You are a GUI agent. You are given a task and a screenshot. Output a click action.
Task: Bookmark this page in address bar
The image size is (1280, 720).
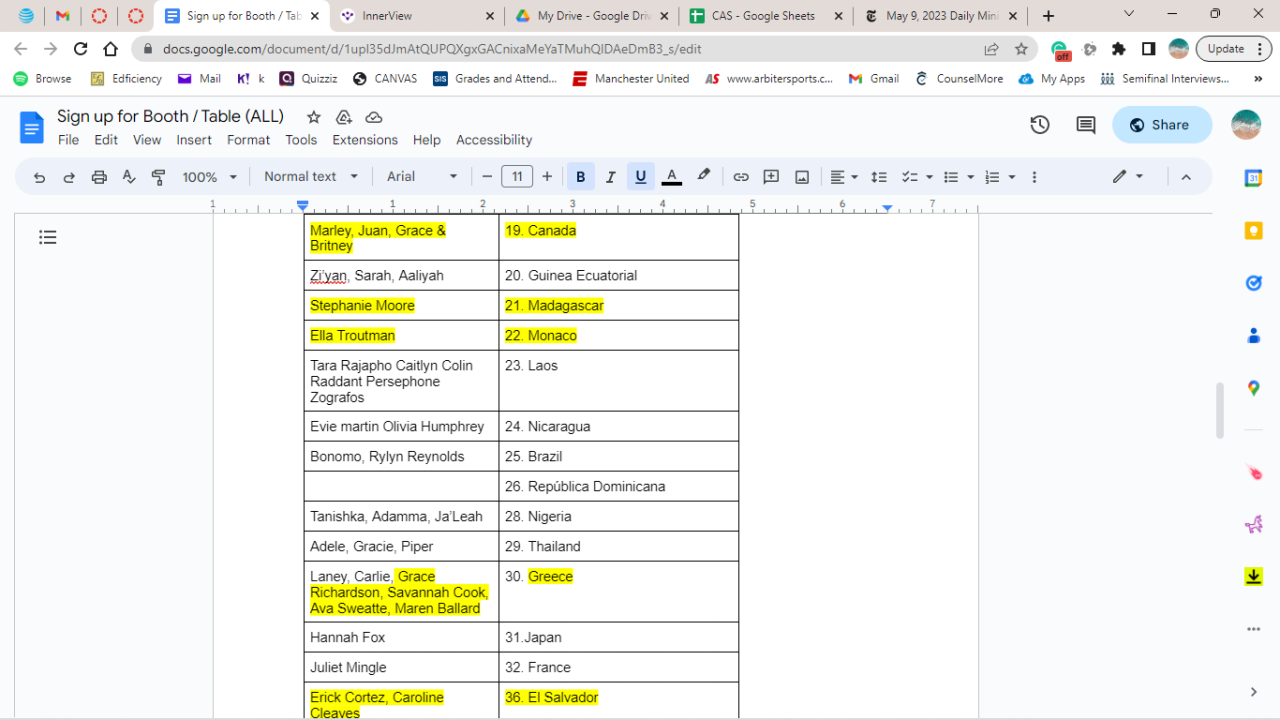pos(1021,49)
